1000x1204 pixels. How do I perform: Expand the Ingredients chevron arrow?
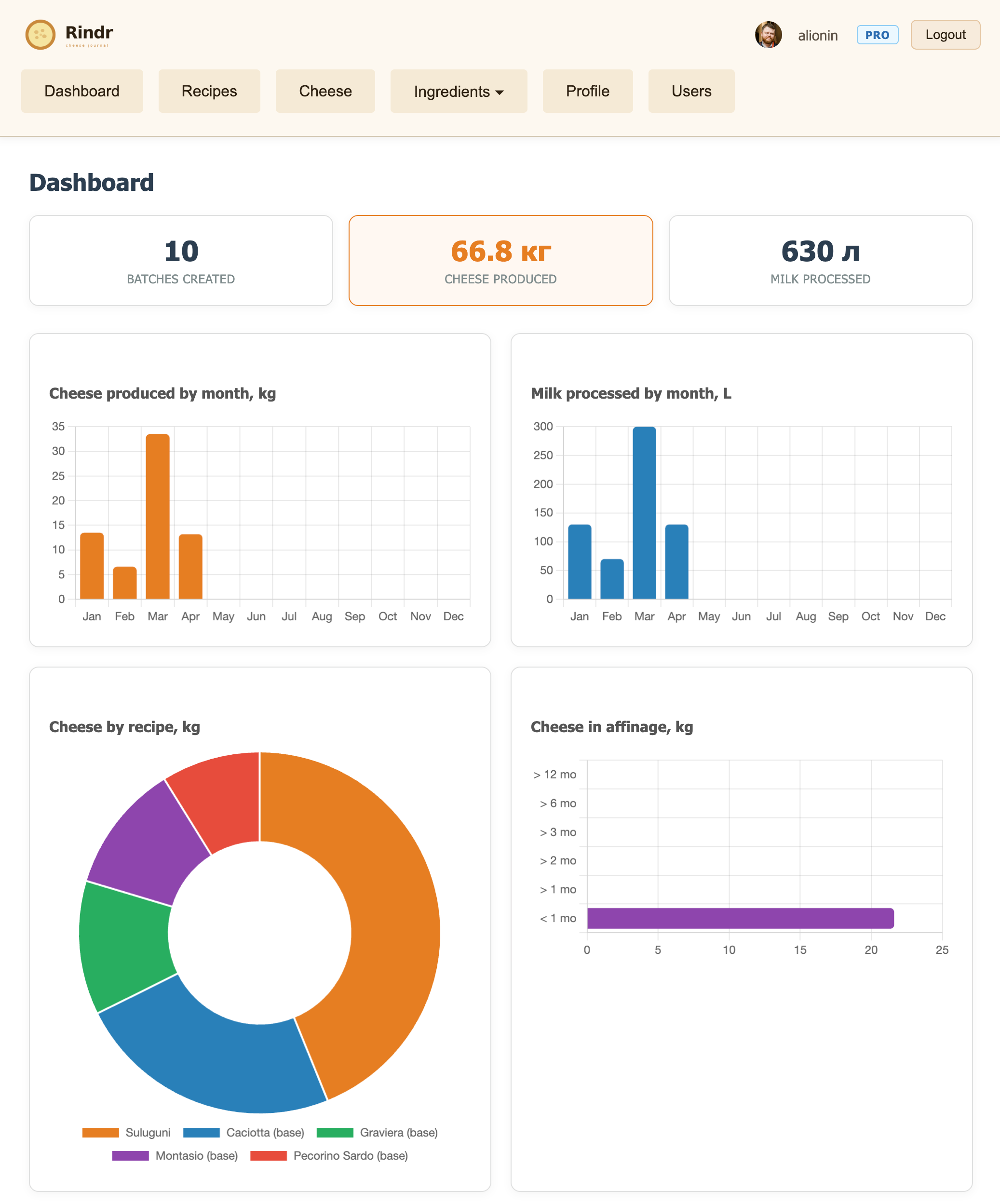[499, 92]
